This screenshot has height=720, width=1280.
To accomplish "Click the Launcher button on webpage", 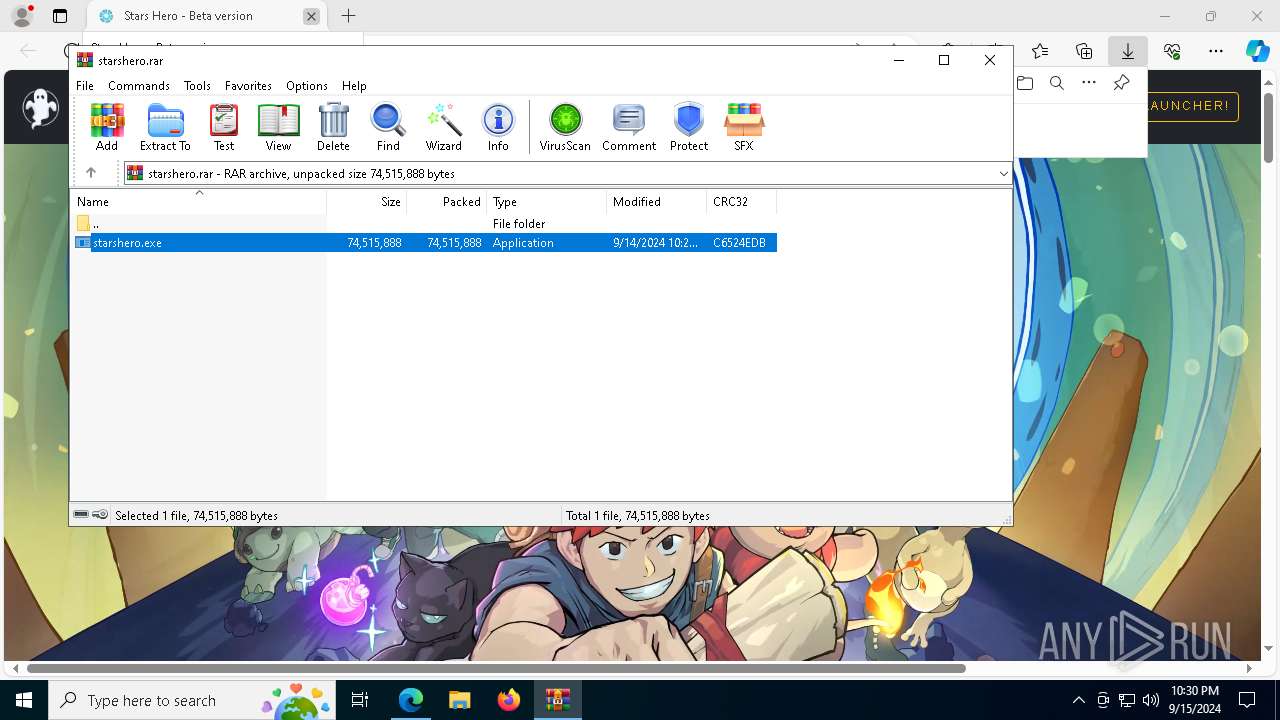I will [x=1191, y=106].
